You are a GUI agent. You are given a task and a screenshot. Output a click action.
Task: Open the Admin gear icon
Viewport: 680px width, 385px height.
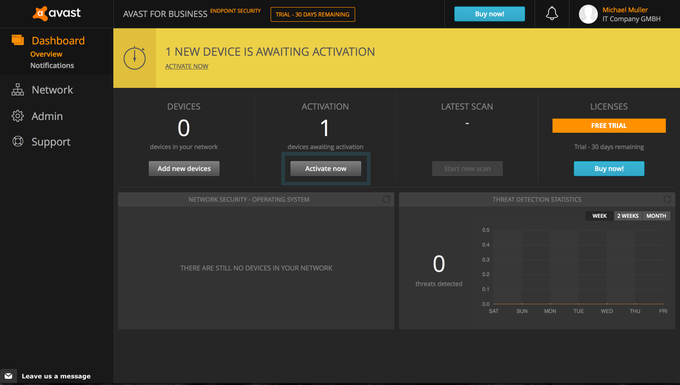(18, 116)
